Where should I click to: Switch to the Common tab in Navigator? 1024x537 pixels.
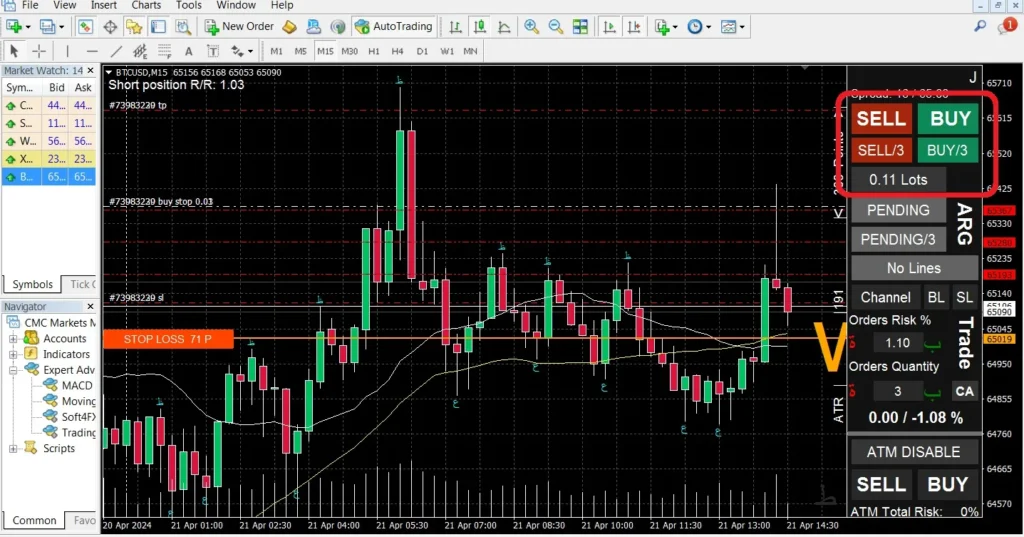(34, 520)
